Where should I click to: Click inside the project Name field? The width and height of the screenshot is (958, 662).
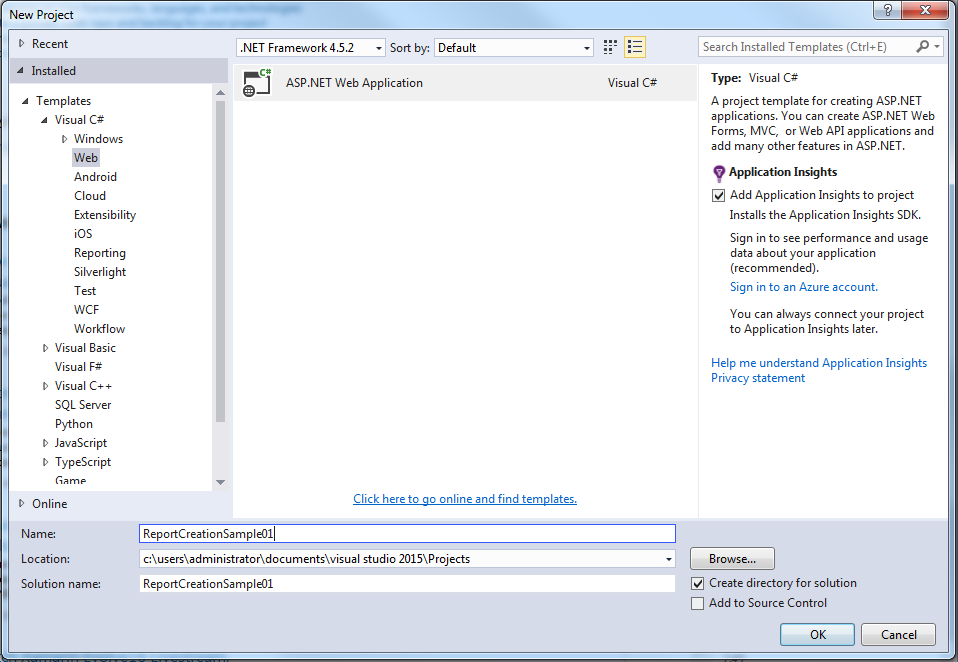click(408, 534)
